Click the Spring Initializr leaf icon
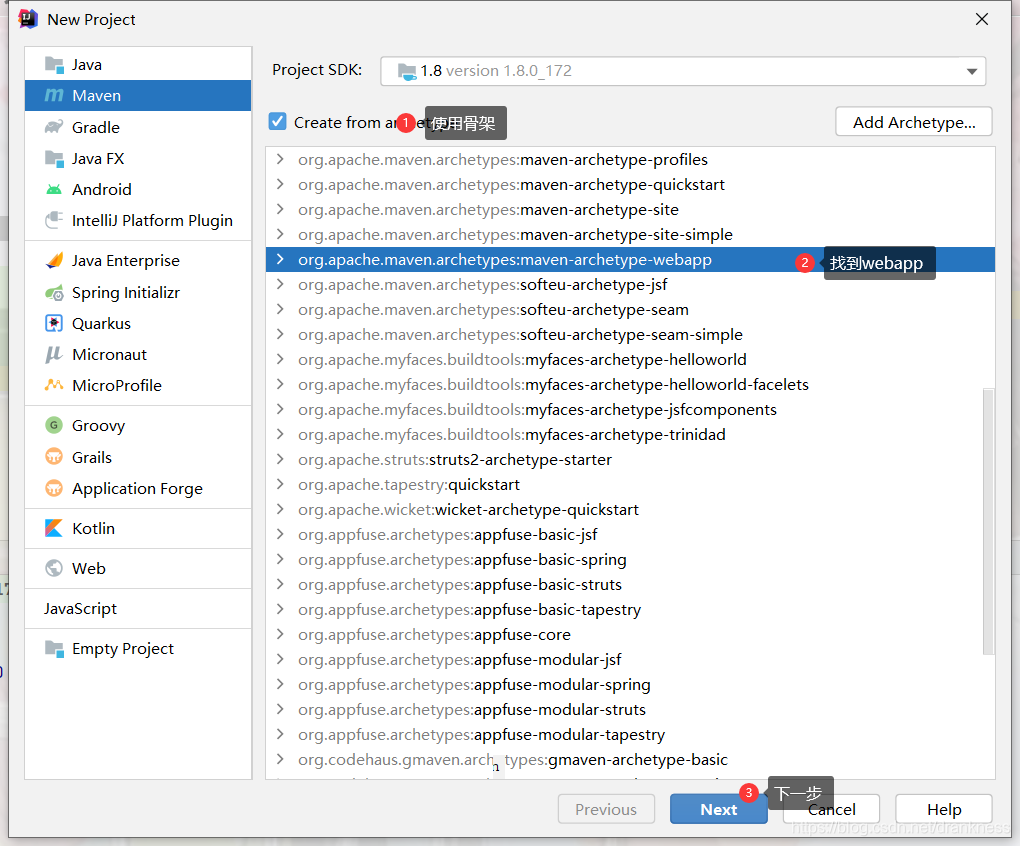Screen dimensions: 1020x846 click(54, 293)
